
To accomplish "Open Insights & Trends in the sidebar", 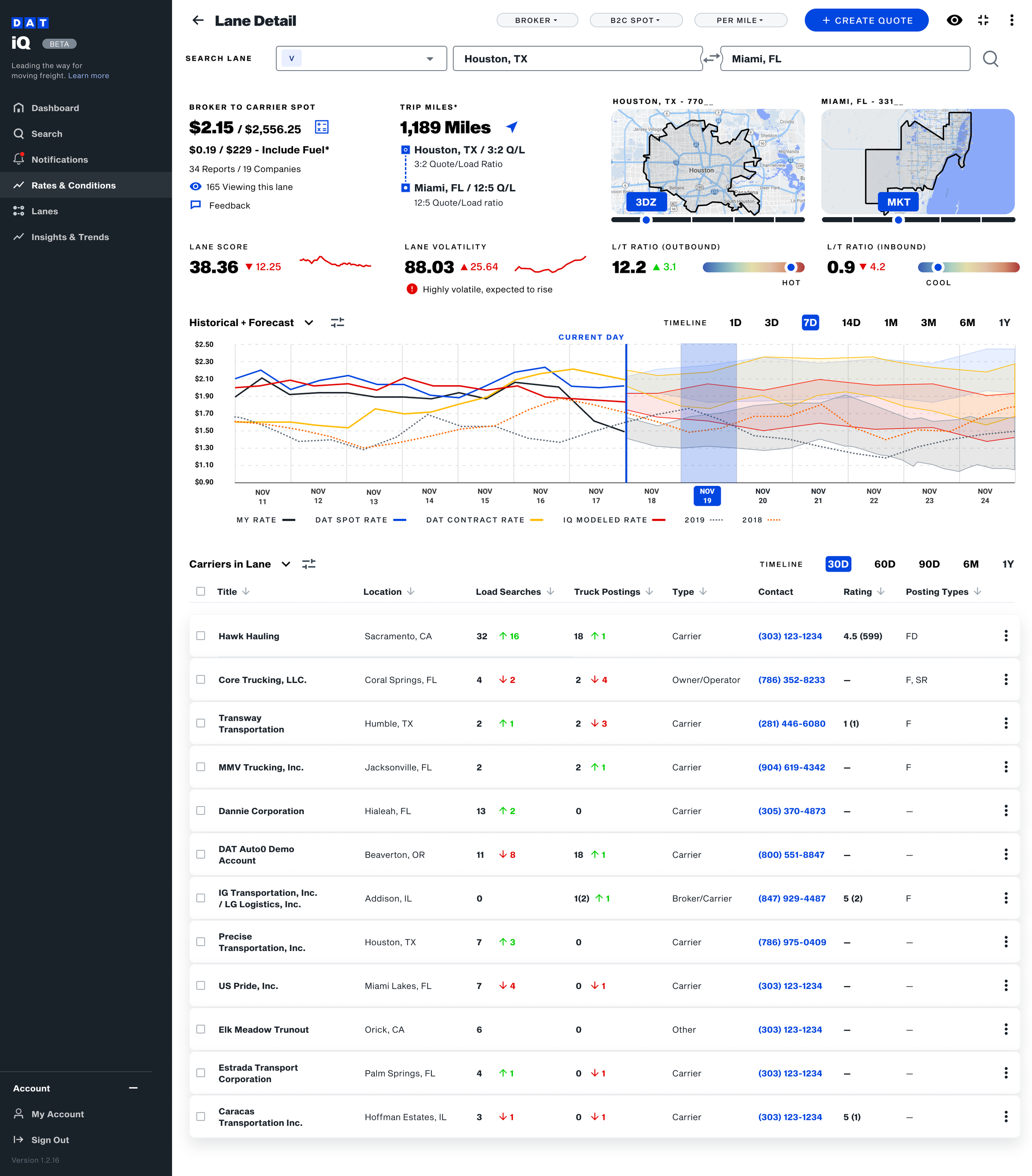I will (70, 237).
